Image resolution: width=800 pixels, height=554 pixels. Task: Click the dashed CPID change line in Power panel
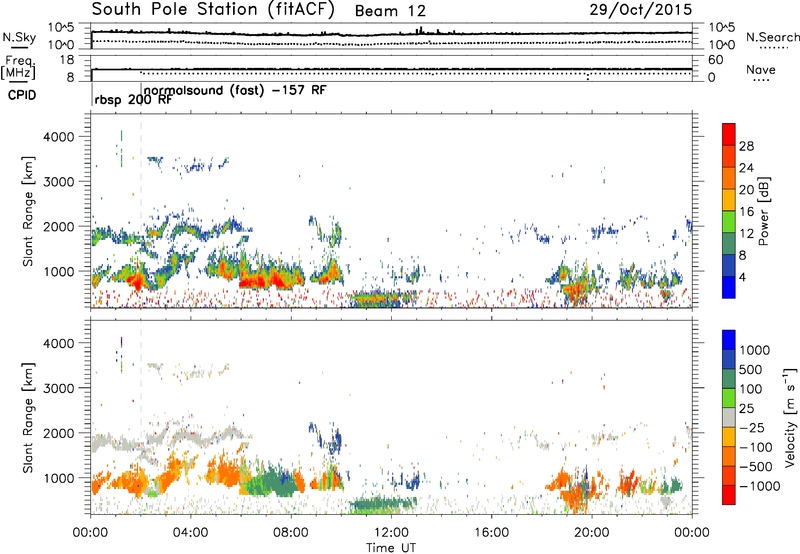pyautogui.click(x=141, y=210)
